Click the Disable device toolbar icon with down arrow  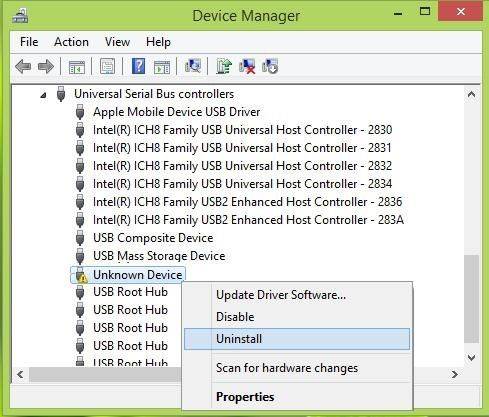tap(270, 66)
